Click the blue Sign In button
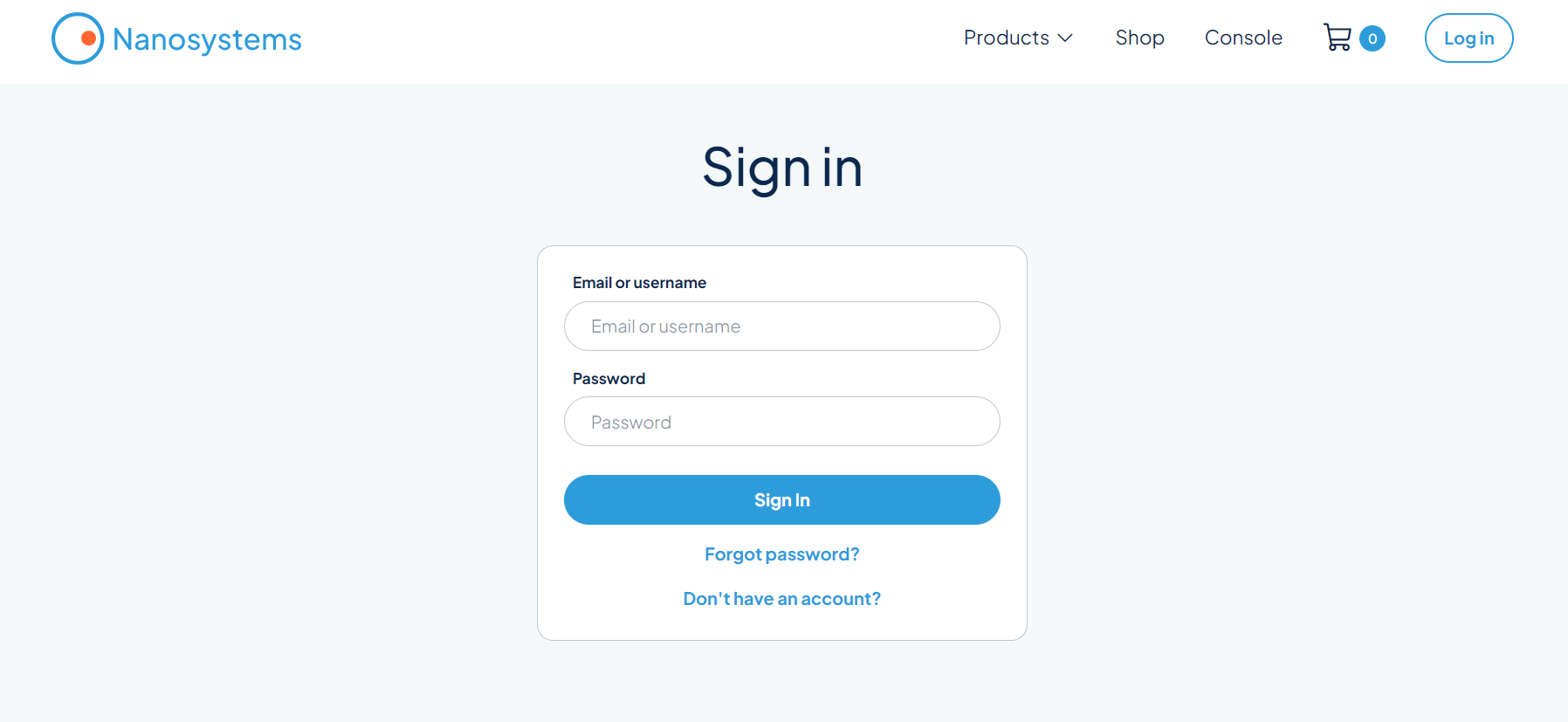 point(782,500)
